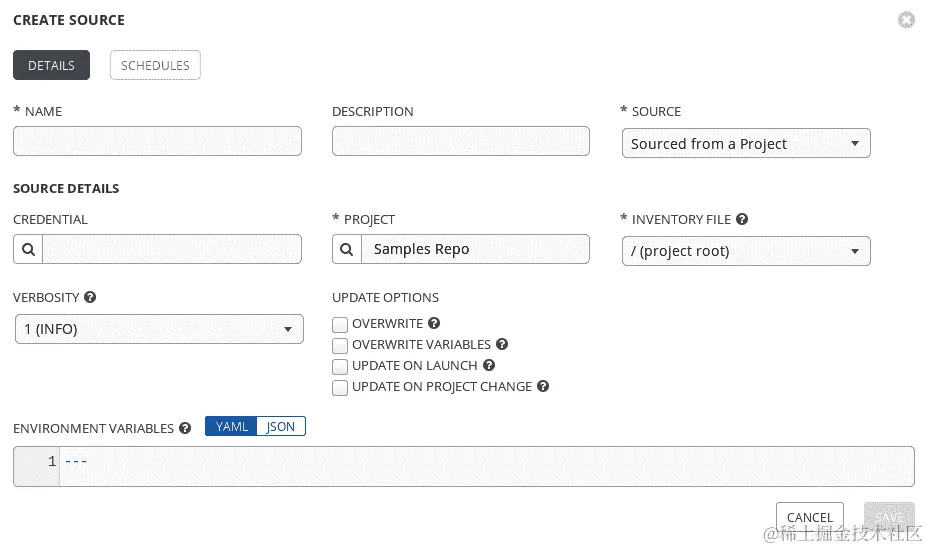Image resolution: width=929 pixels, height=550 pixels.
Task: Show help for the Overwrite option
Action: pos(434,324)
